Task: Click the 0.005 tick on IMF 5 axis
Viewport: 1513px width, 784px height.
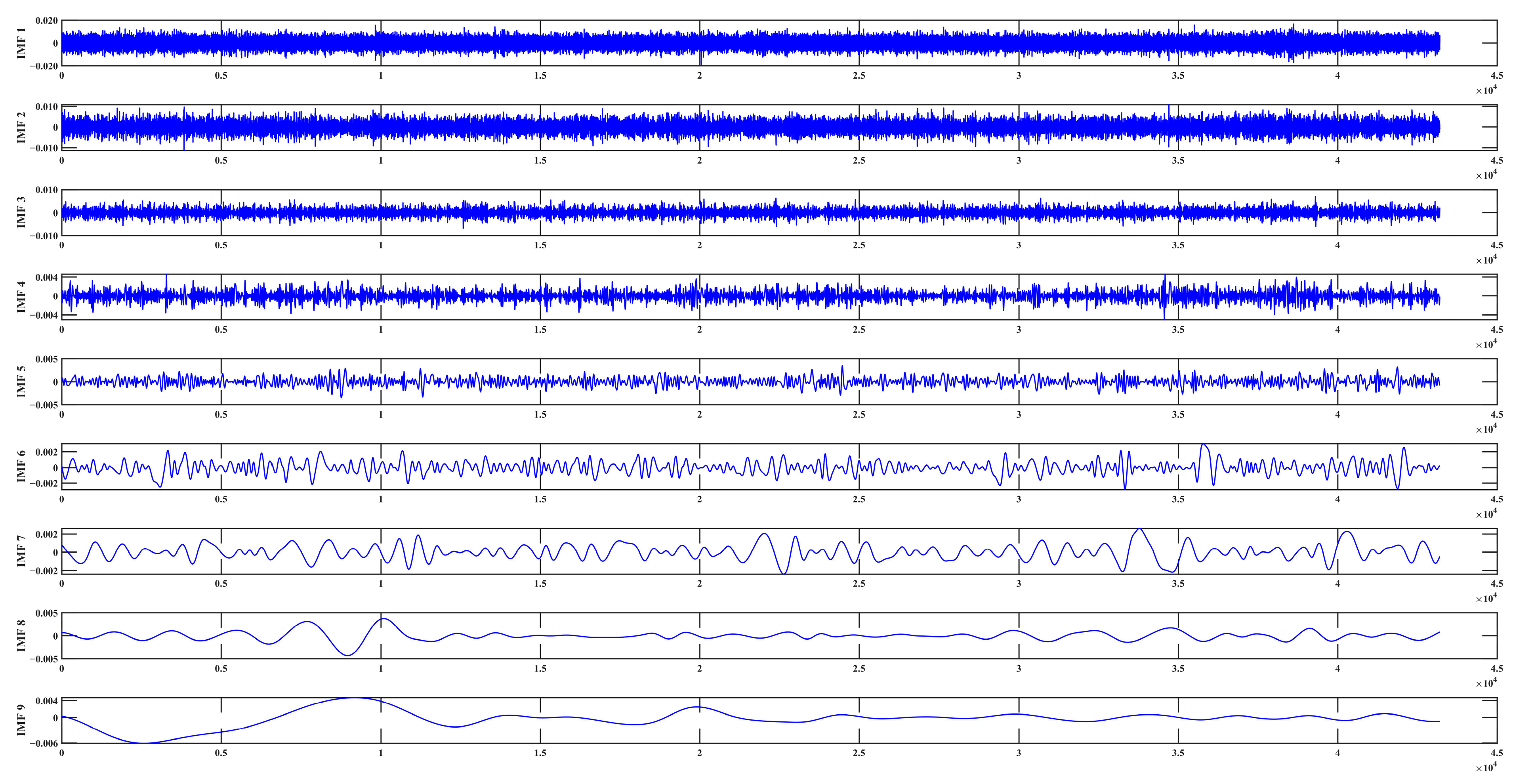Action: point(46,359)
